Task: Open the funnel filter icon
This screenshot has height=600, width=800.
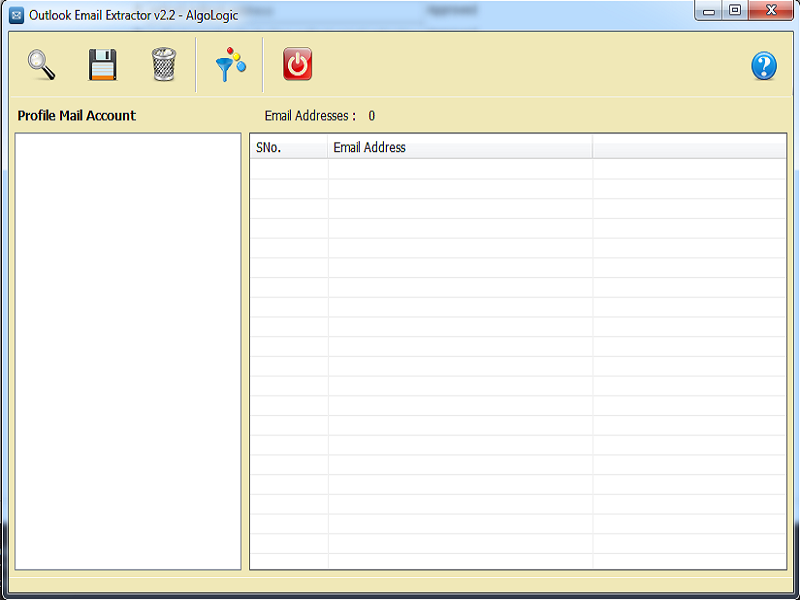Action: (230, 64)
